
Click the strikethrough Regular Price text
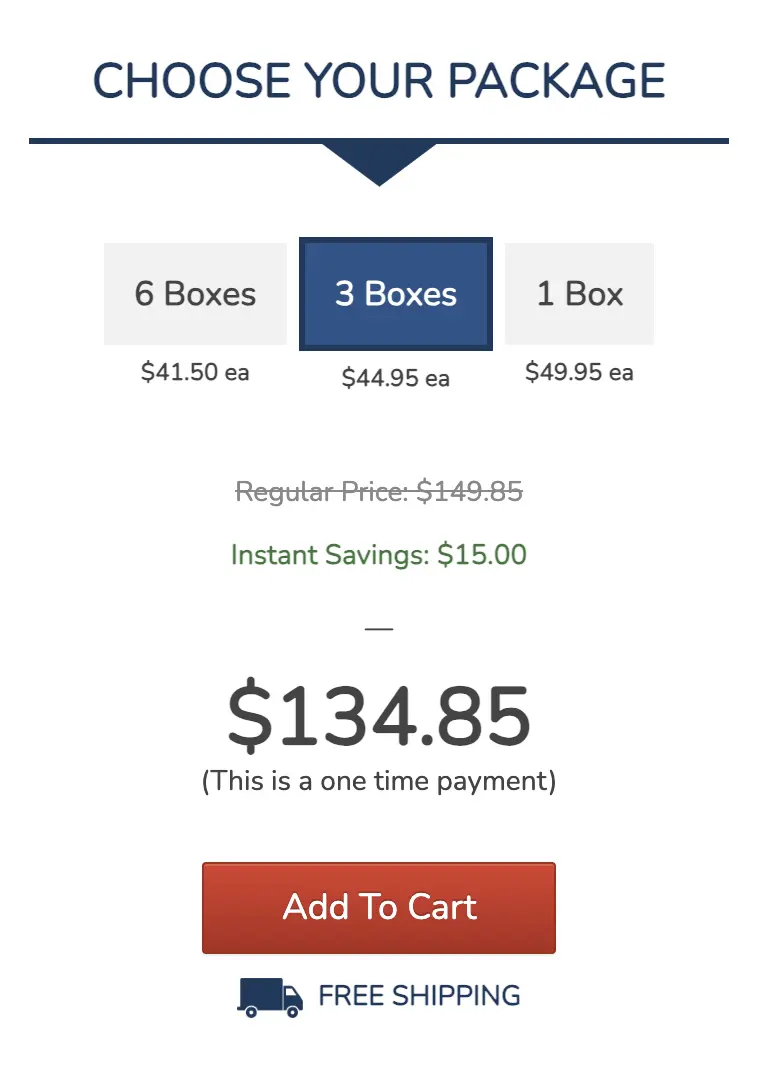point(379,491)
